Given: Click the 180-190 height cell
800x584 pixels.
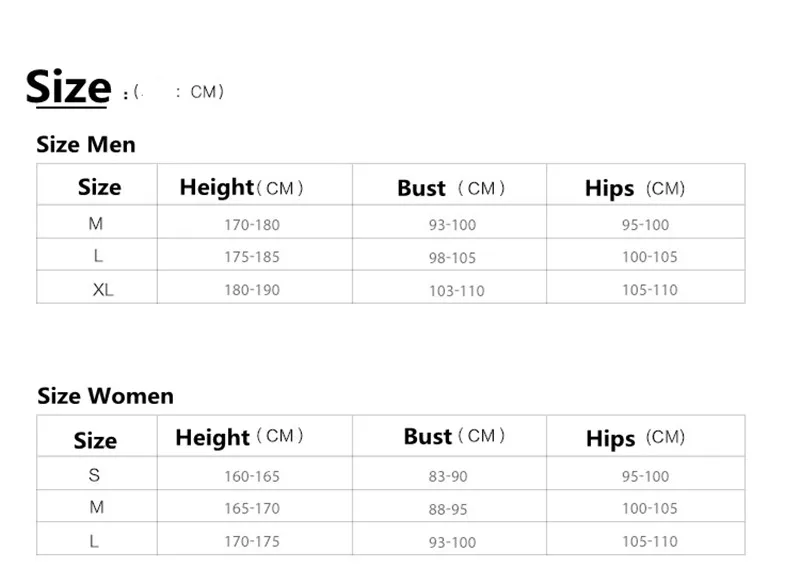Looking at the screenshot, I should tap(251, 290).
